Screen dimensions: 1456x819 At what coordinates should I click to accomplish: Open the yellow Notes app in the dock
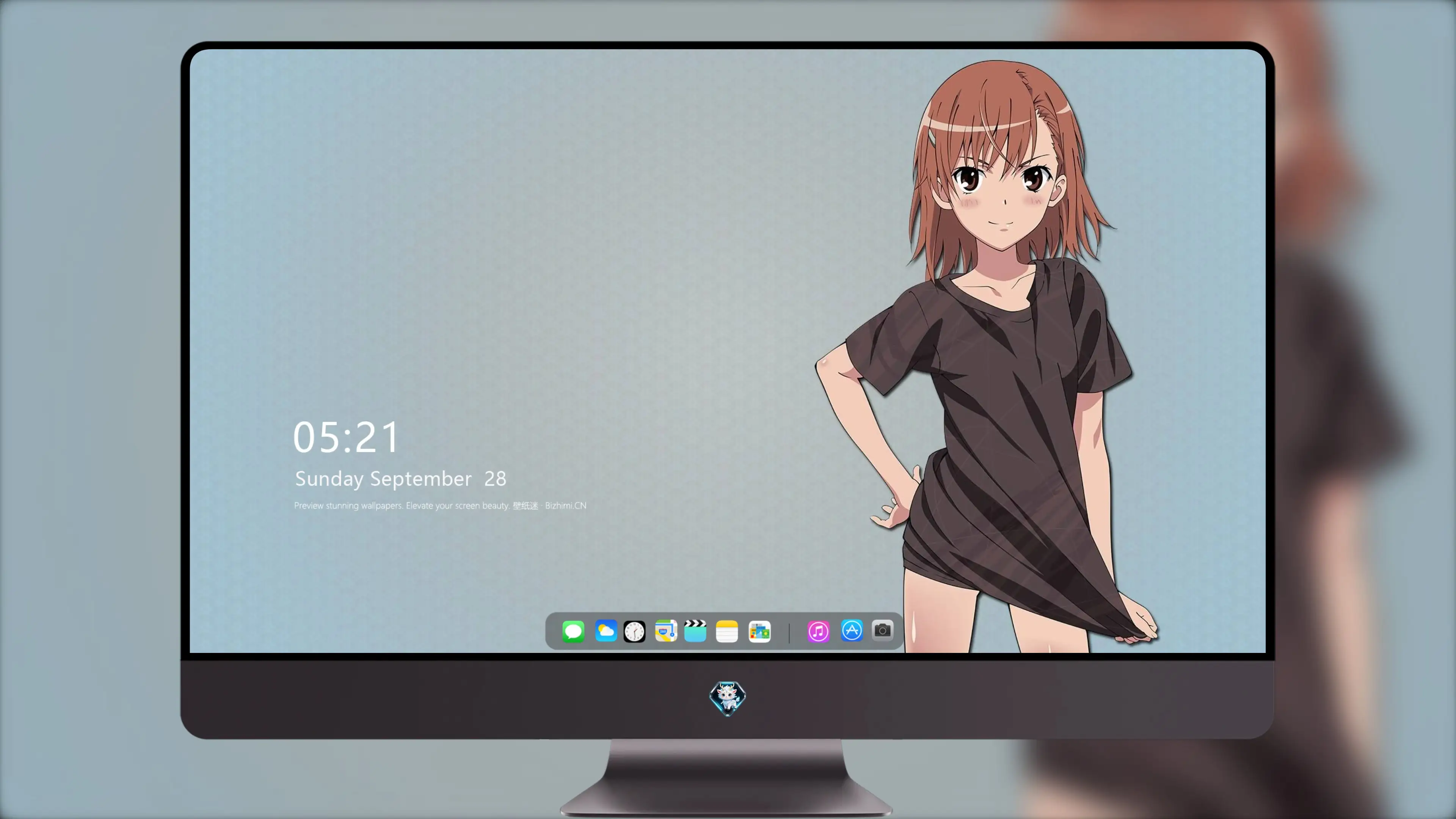click(x=727, y=631)
